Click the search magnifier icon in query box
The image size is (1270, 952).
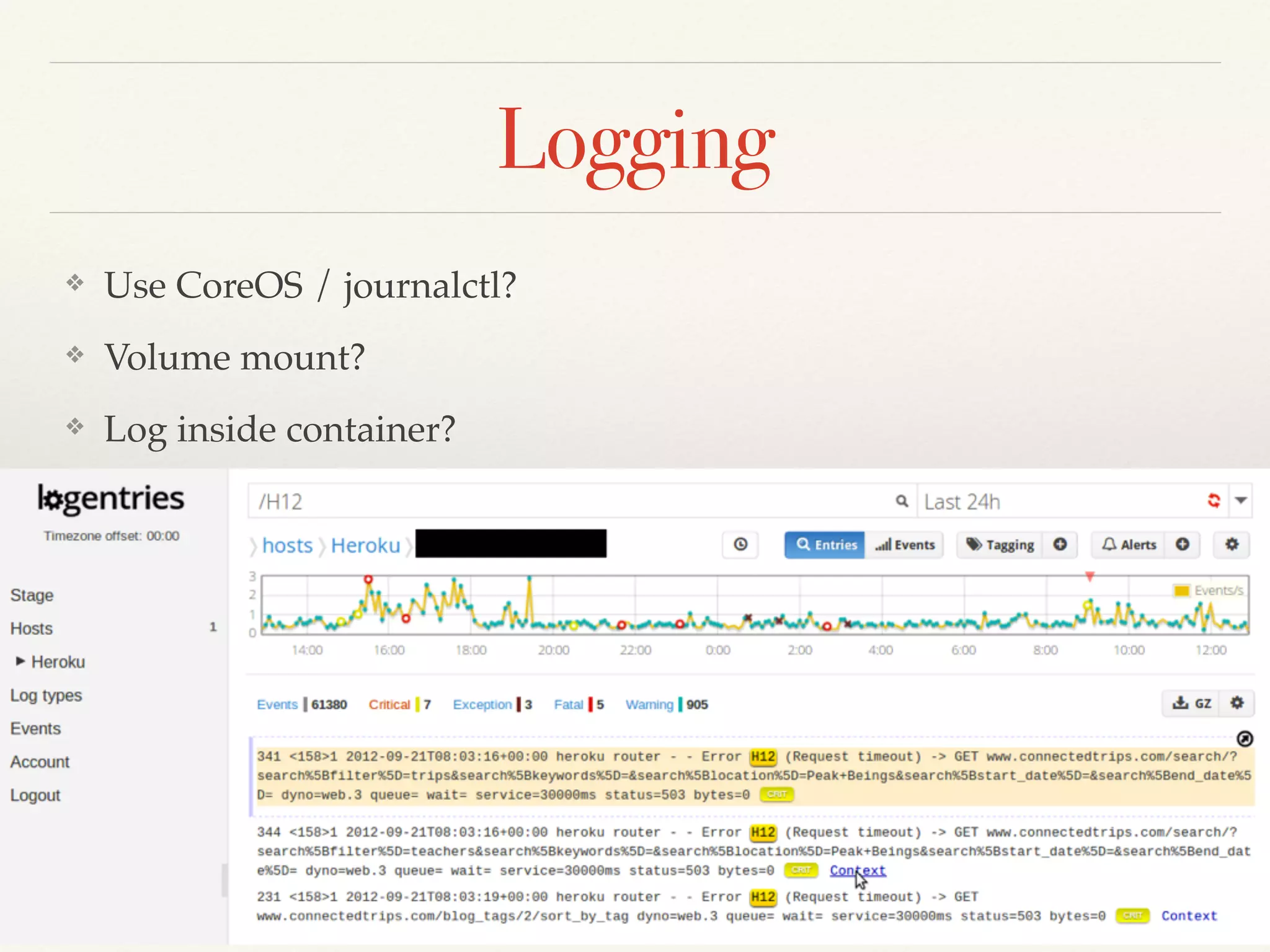pyautogui.click(x=902, y=501)
